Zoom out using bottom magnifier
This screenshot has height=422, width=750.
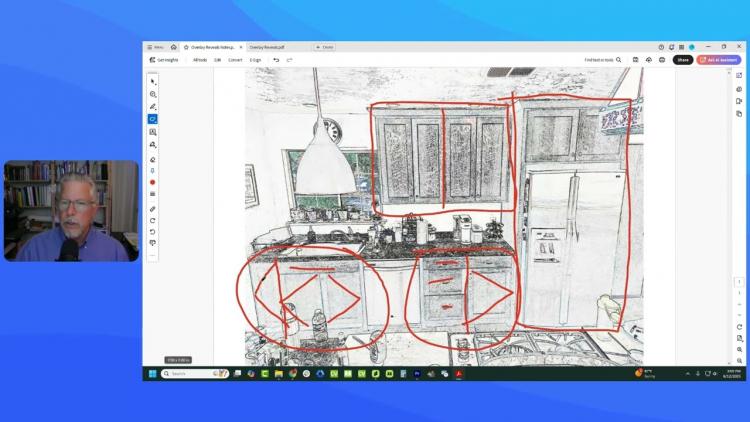(739, 361)
